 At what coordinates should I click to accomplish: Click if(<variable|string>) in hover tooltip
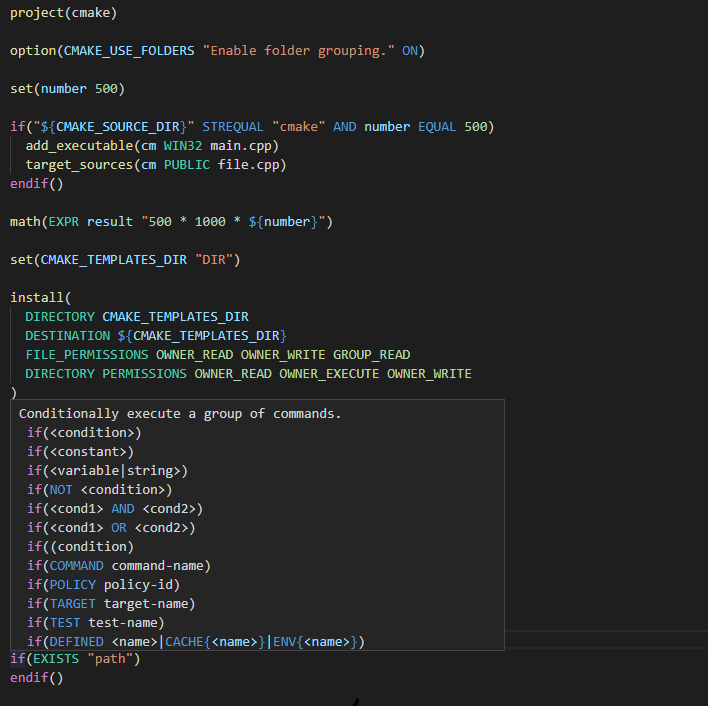click(107, 470)
